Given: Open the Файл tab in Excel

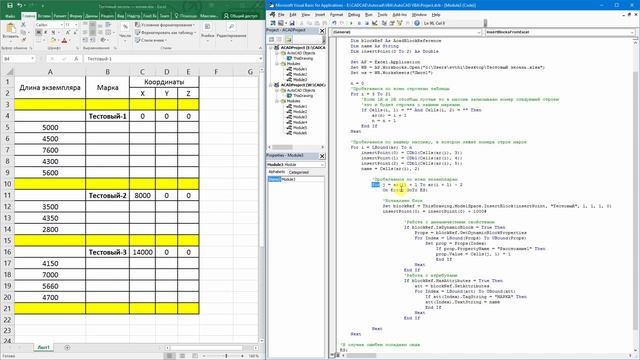Looking at the screenshot, I should (x=10, y=16).
